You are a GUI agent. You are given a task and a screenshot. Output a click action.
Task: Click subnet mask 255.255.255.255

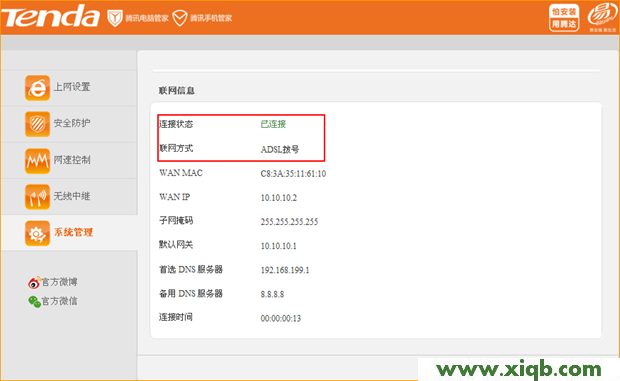pyautogui.click(x=289, y=222)
